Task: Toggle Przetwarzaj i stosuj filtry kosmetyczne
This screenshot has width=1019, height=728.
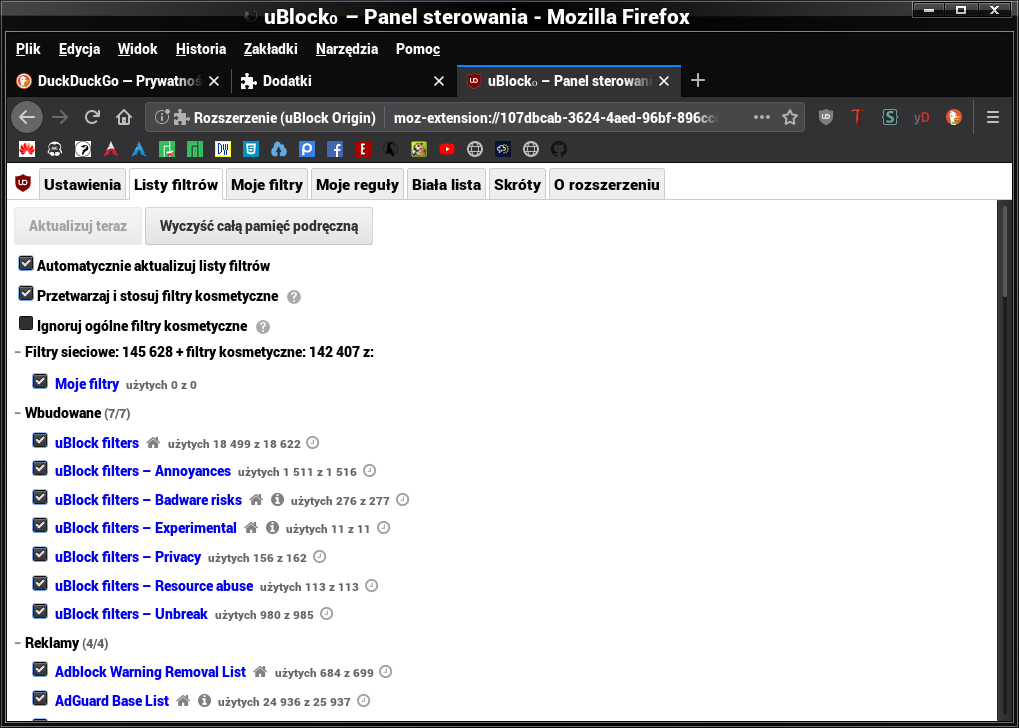Action: coord(26,294)
